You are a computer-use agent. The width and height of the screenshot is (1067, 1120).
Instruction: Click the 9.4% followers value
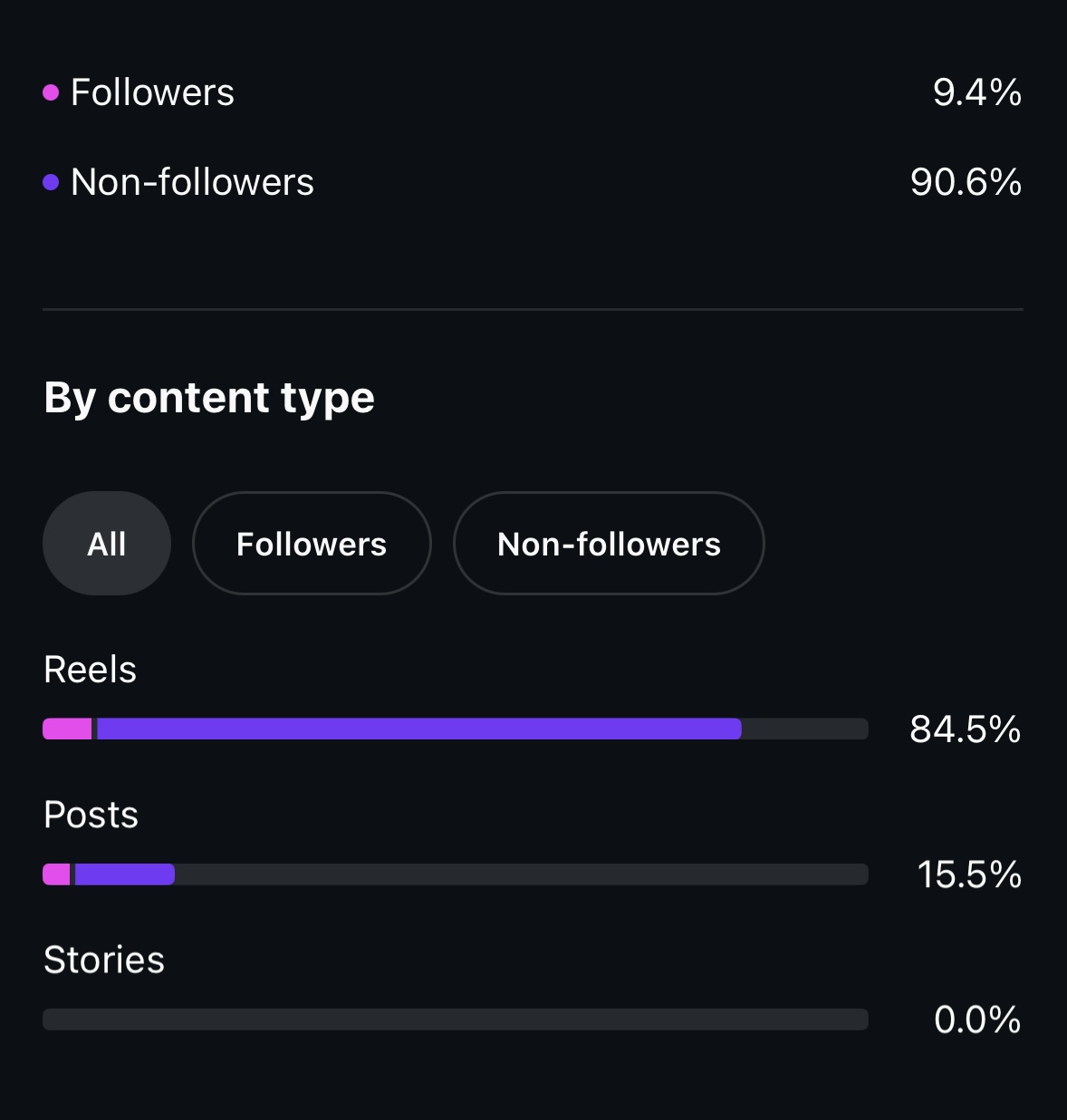(977, 92)
